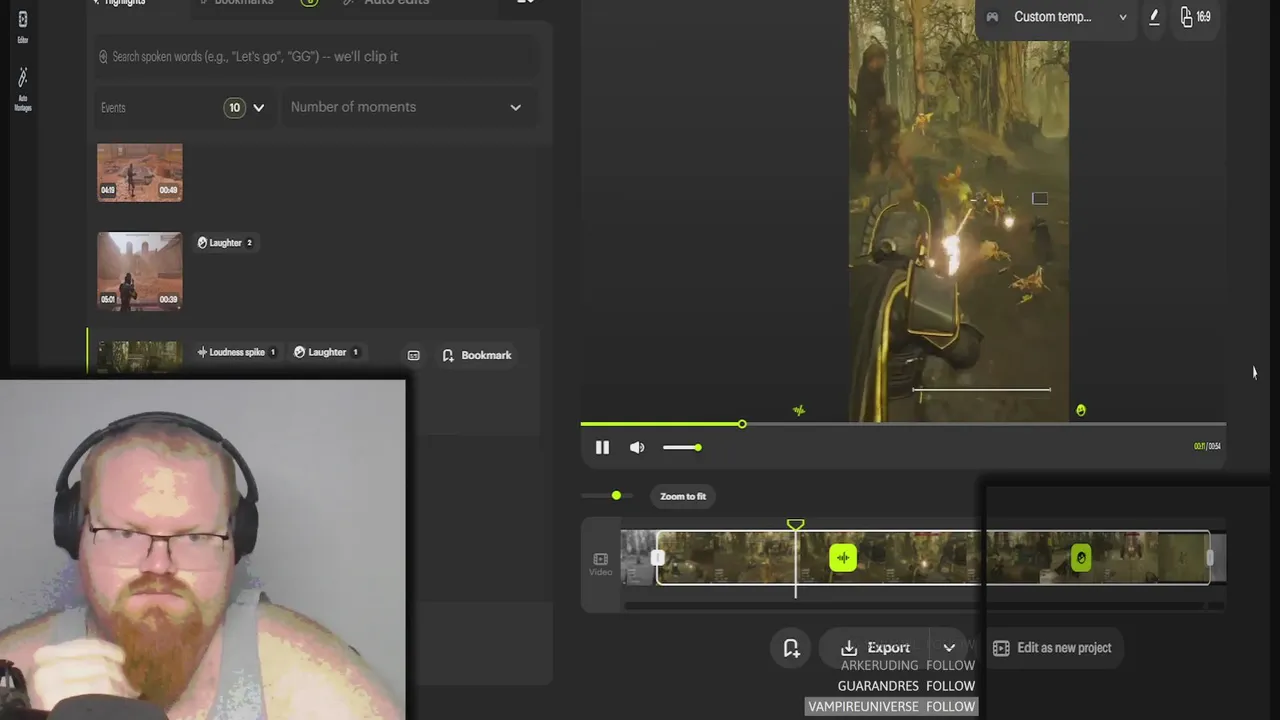Click the small square overlay in video preview
Image resolution: width=1280 pixels, height=720 pixels.
click(x=1040, y=199)
